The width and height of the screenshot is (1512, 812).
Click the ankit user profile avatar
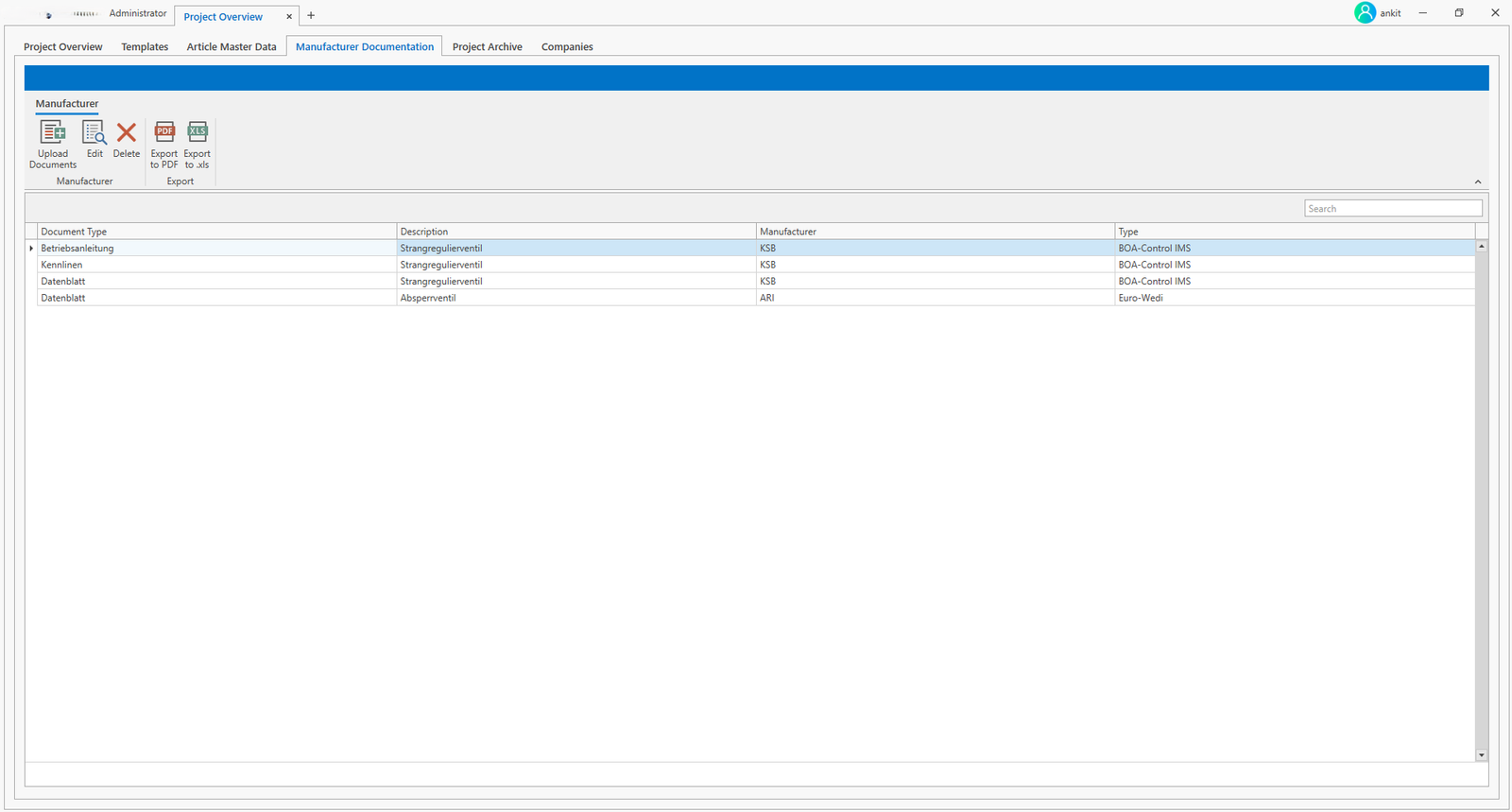1365,13
